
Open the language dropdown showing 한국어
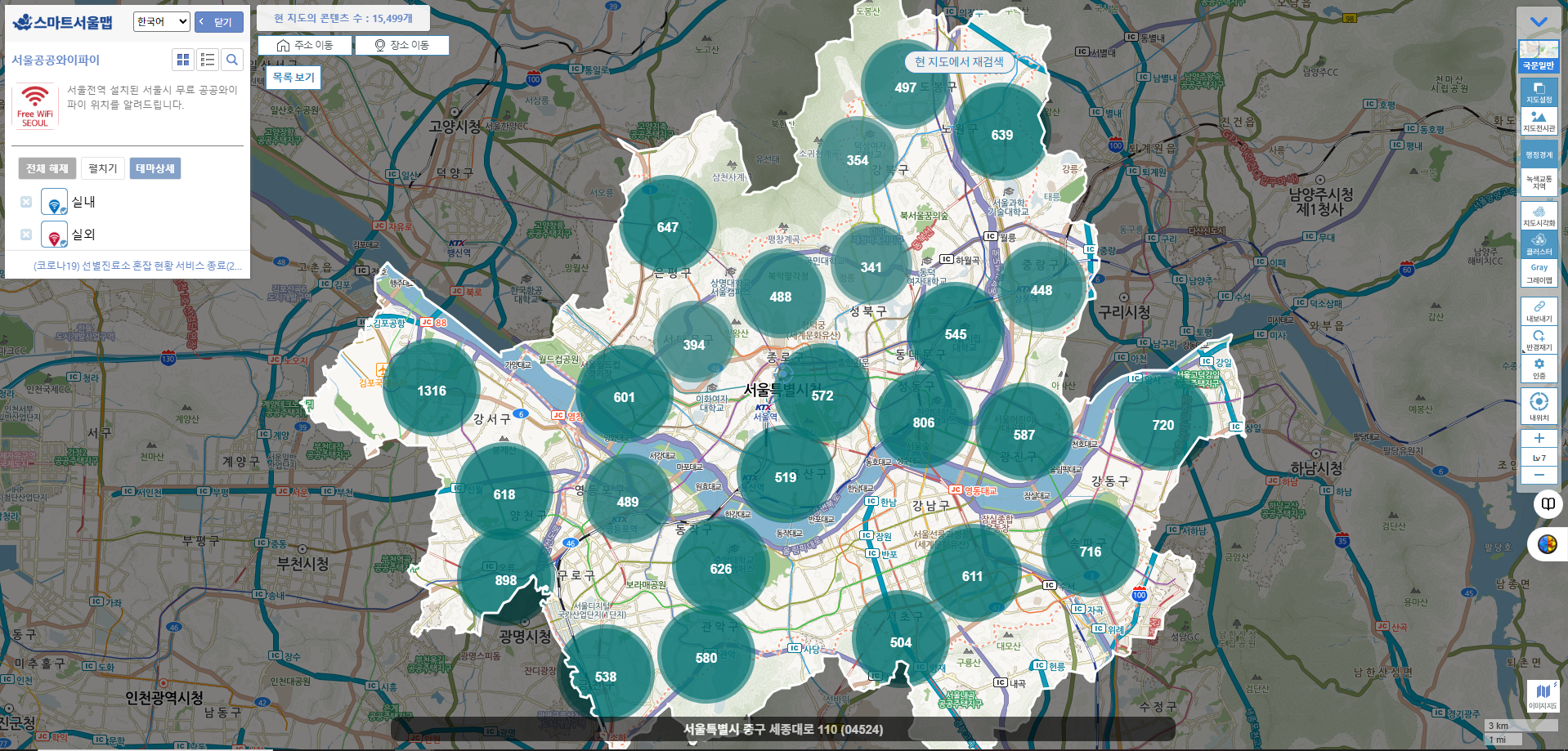tap(162, 21)
